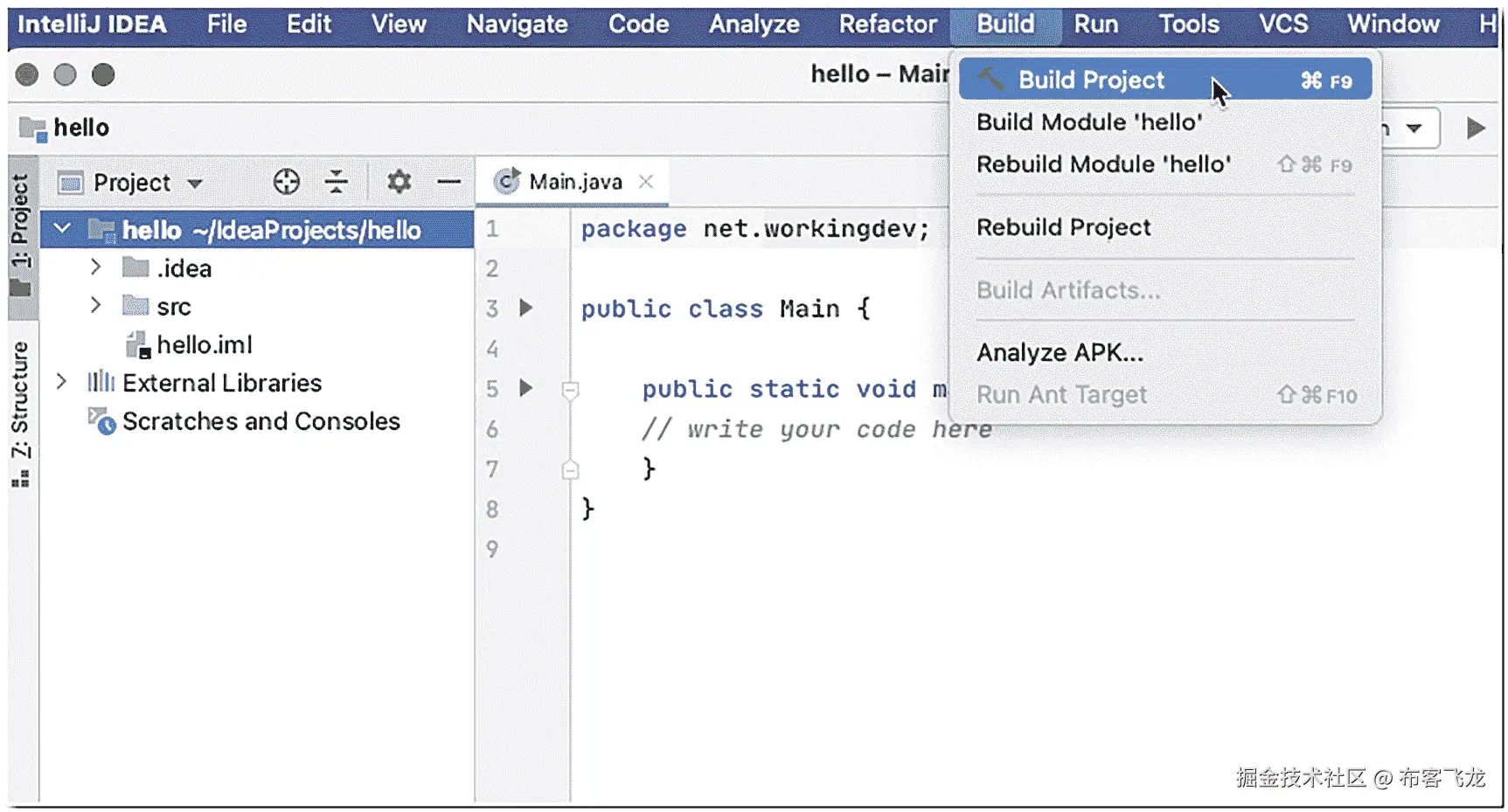Expand External Libraries node
The height and width of the screenshot is (812, 1508).
(61, 382)
